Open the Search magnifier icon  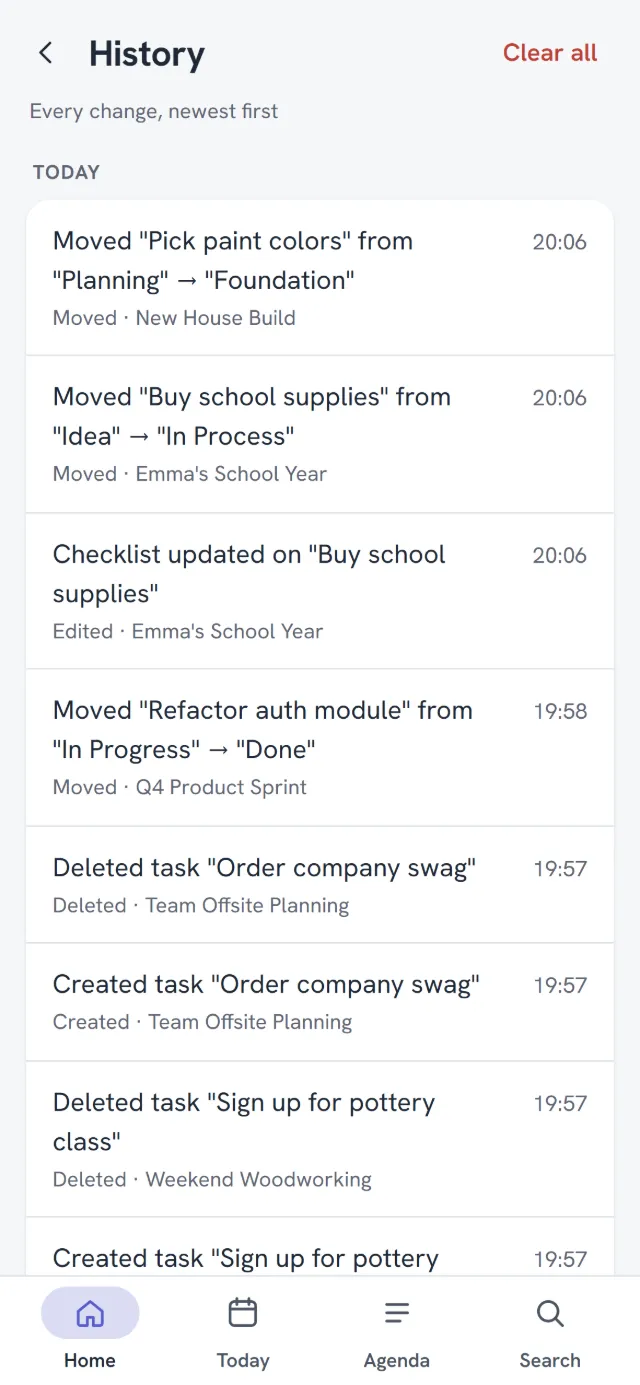[x=550, y=1313]
